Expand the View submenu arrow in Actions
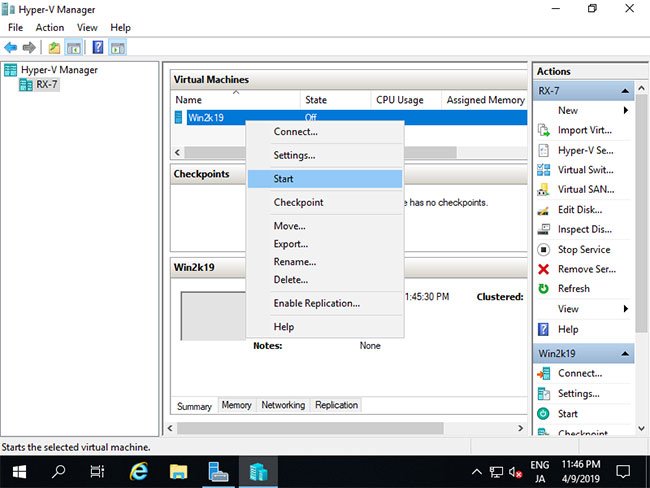This screenshot has width=650, height=488. [x=626, y=309]
